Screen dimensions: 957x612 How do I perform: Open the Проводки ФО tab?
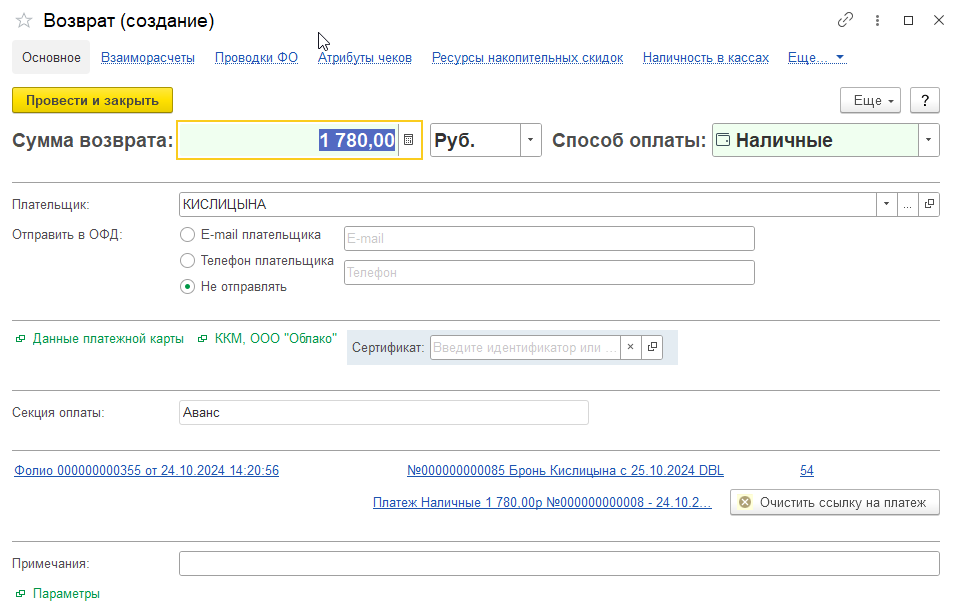point(256,57)
